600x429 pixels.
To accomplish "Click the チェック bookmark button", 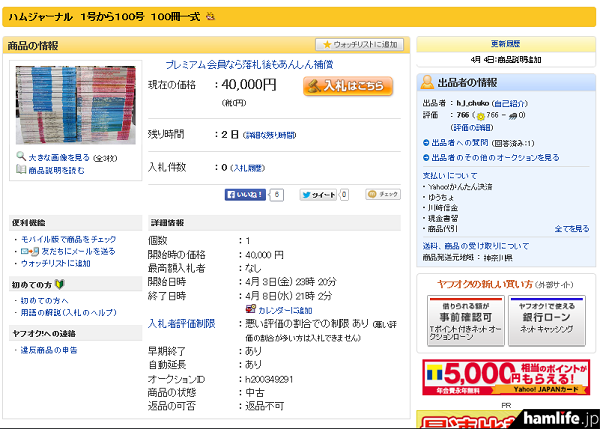I will point(383,194).
